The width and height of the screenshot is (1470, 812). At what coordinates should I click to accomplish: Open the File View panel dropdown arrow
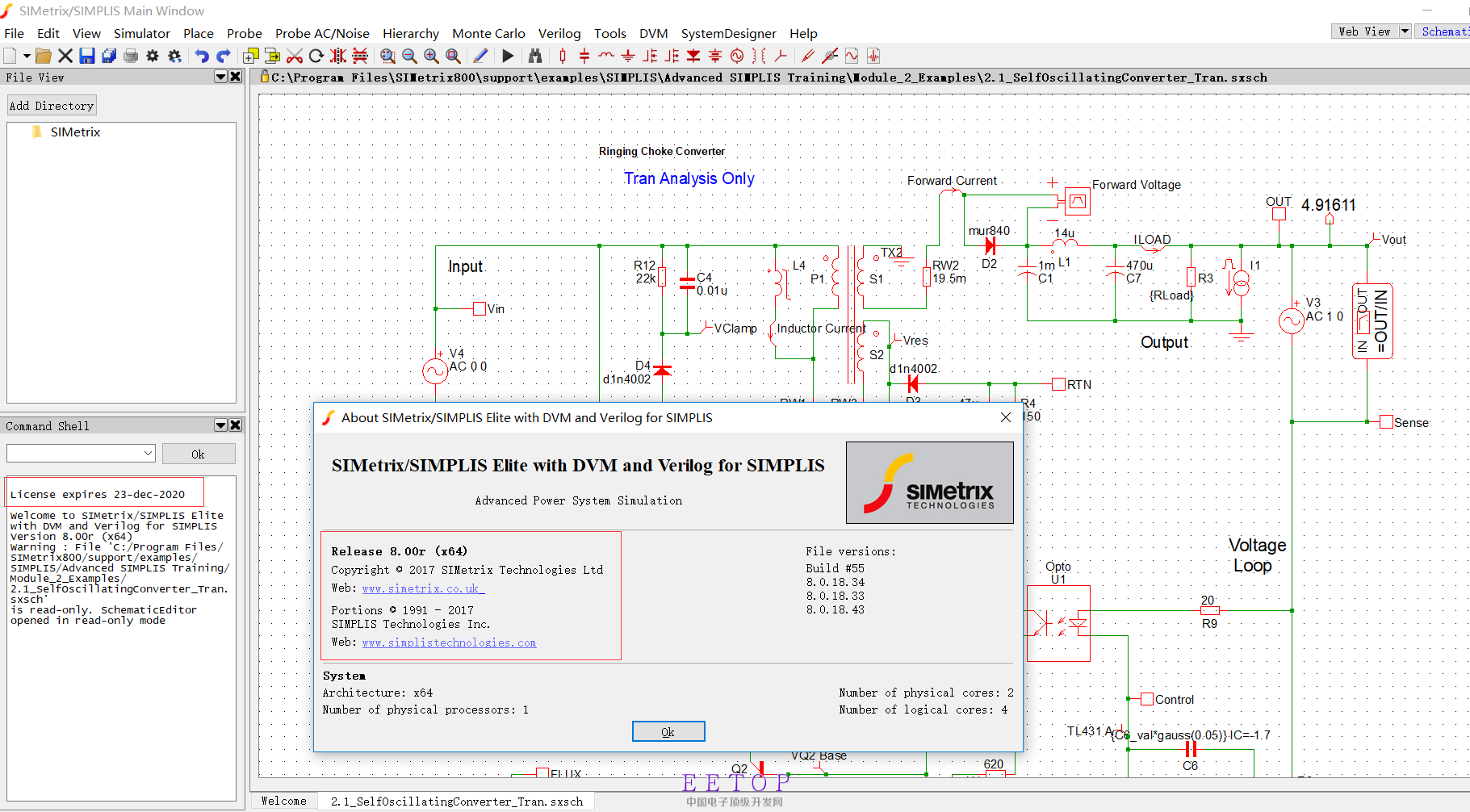(220, 77)
